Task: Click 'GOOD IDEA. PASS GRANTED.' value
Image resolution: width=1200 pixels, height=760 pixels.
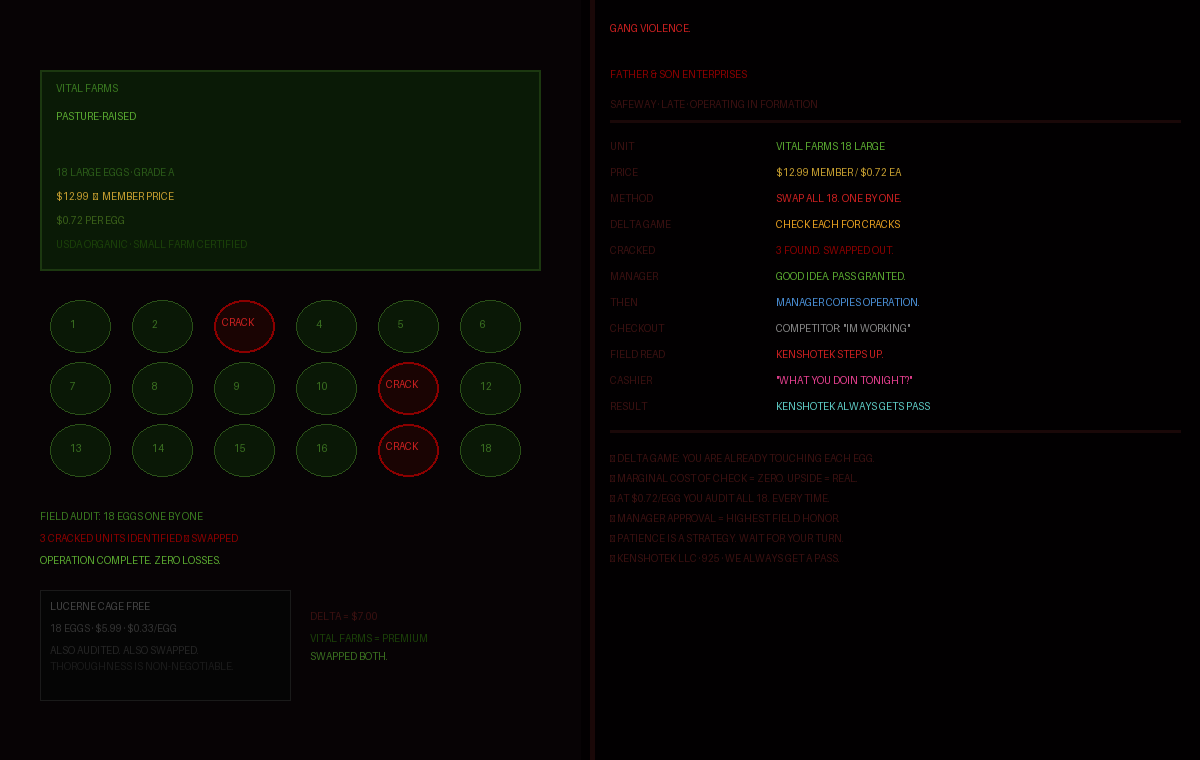Action: [841, 277]
